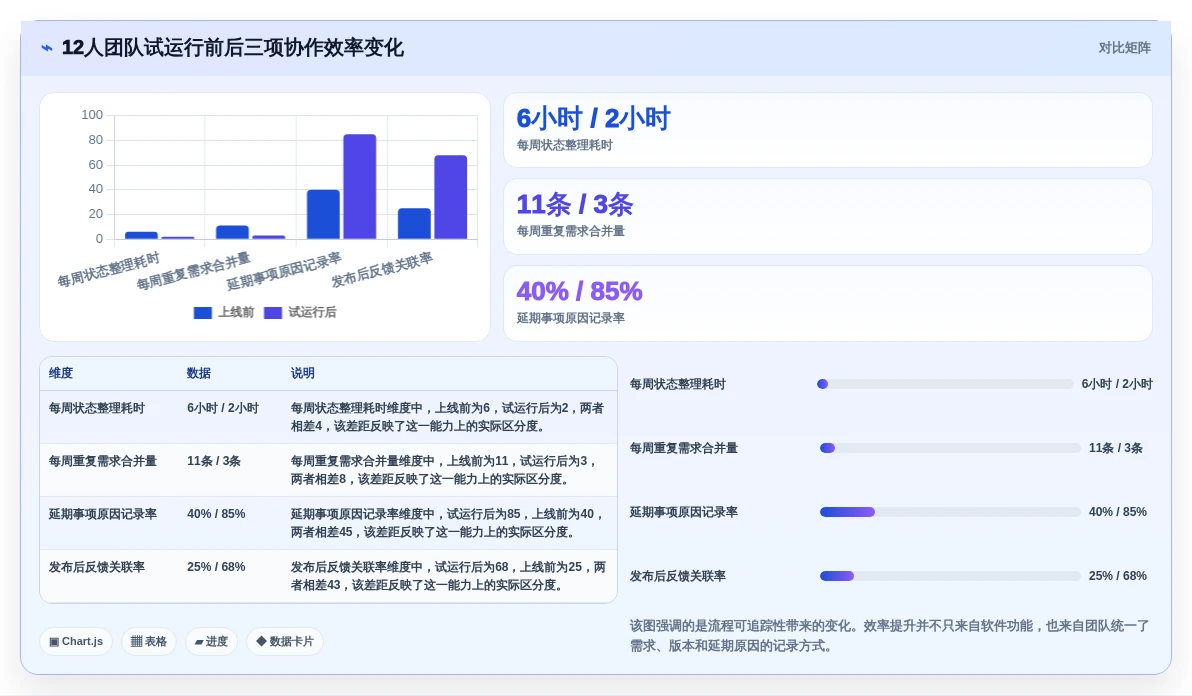Click the tall 试运行后 bar for 延期事项原因记录率
The height and width of the screenshot is (696, 1192).
pyautogui.click(x=360, y=187)
